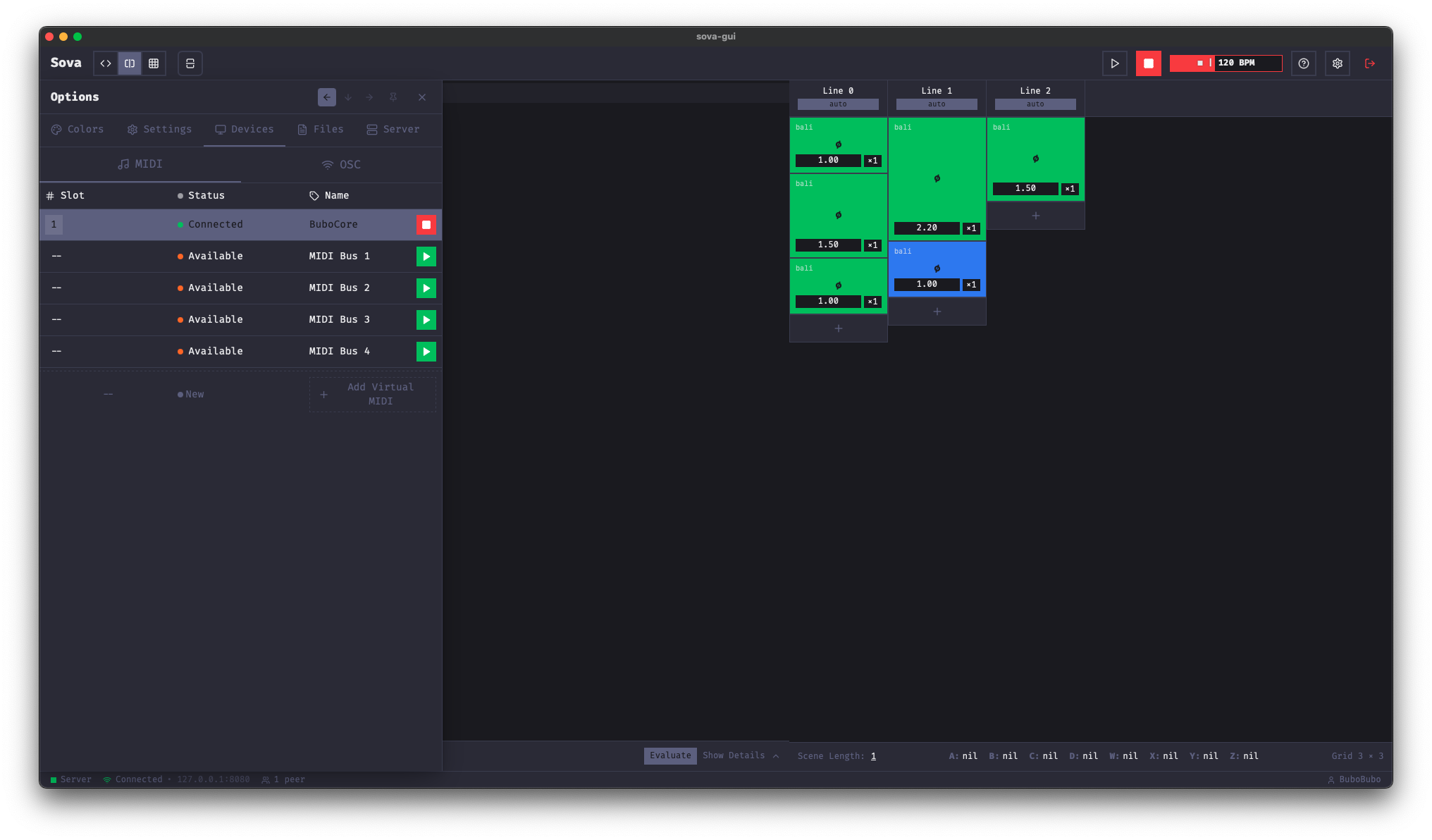
Task: Expand Show Details chevron
Action: coord(776,756)
